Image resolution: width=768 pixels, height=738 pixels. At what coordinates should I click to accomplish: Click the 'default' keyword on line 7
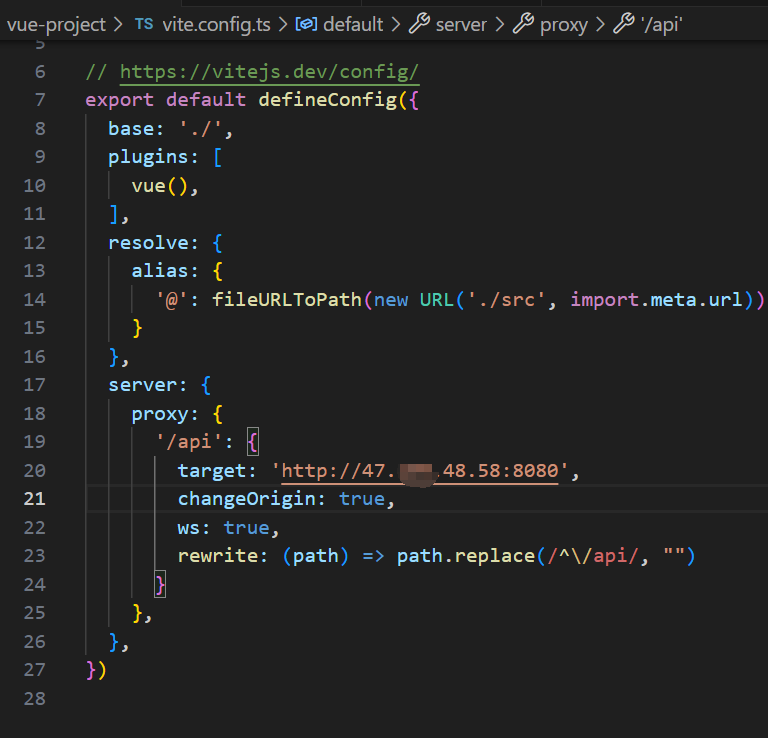206,100
